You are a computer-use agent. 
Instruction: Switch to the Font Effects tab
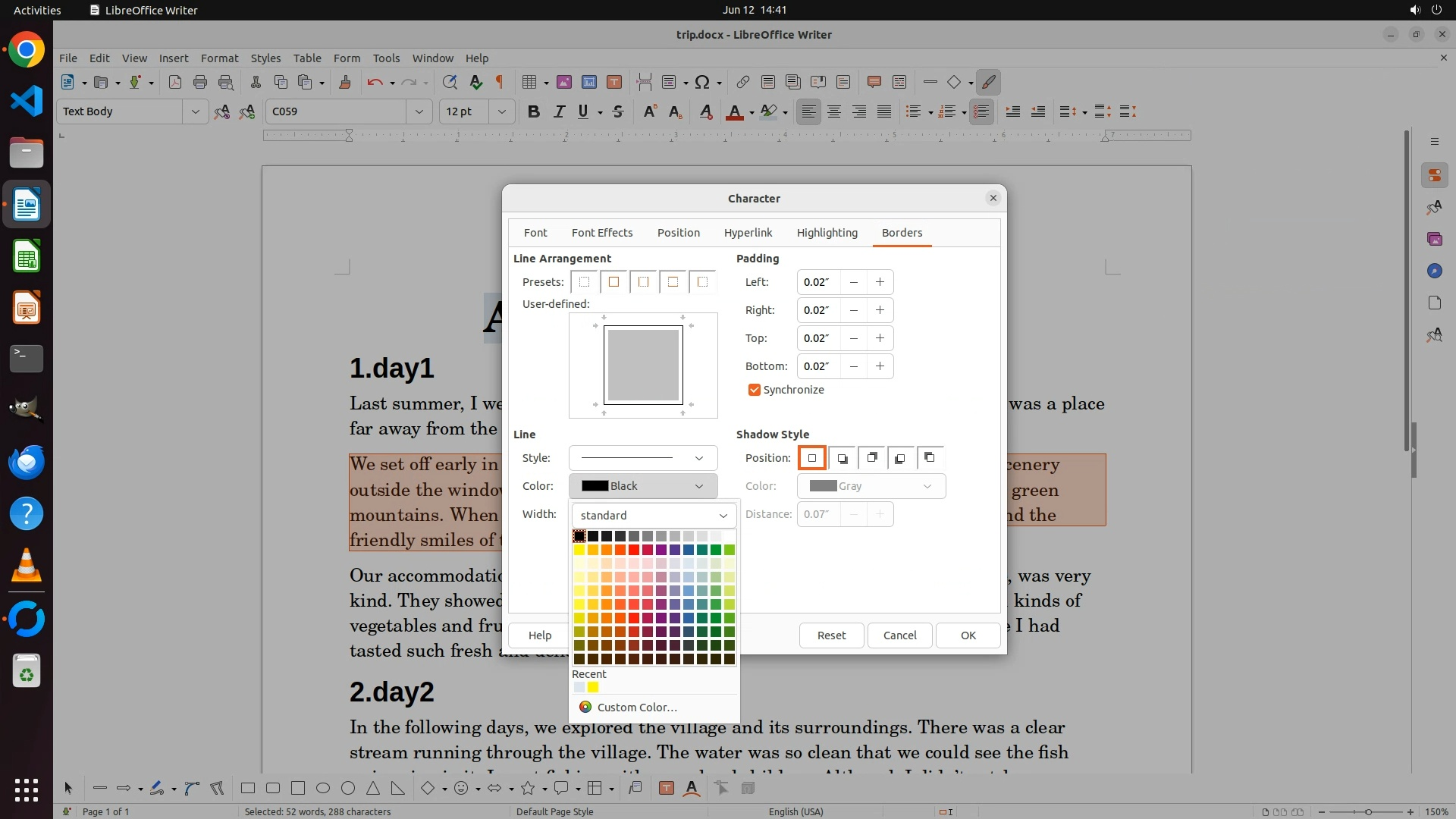pos(601,233)
